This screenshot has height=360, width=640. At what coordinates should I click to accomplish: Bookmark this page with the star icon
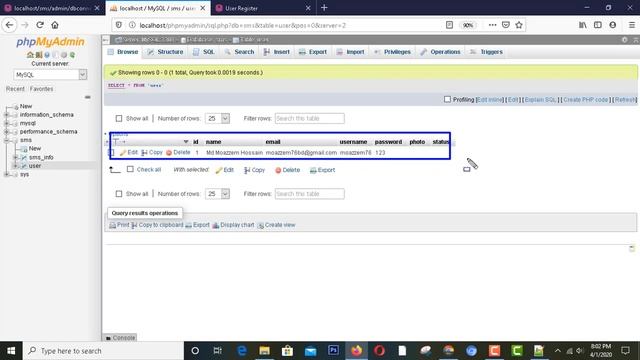click(519, 25)
